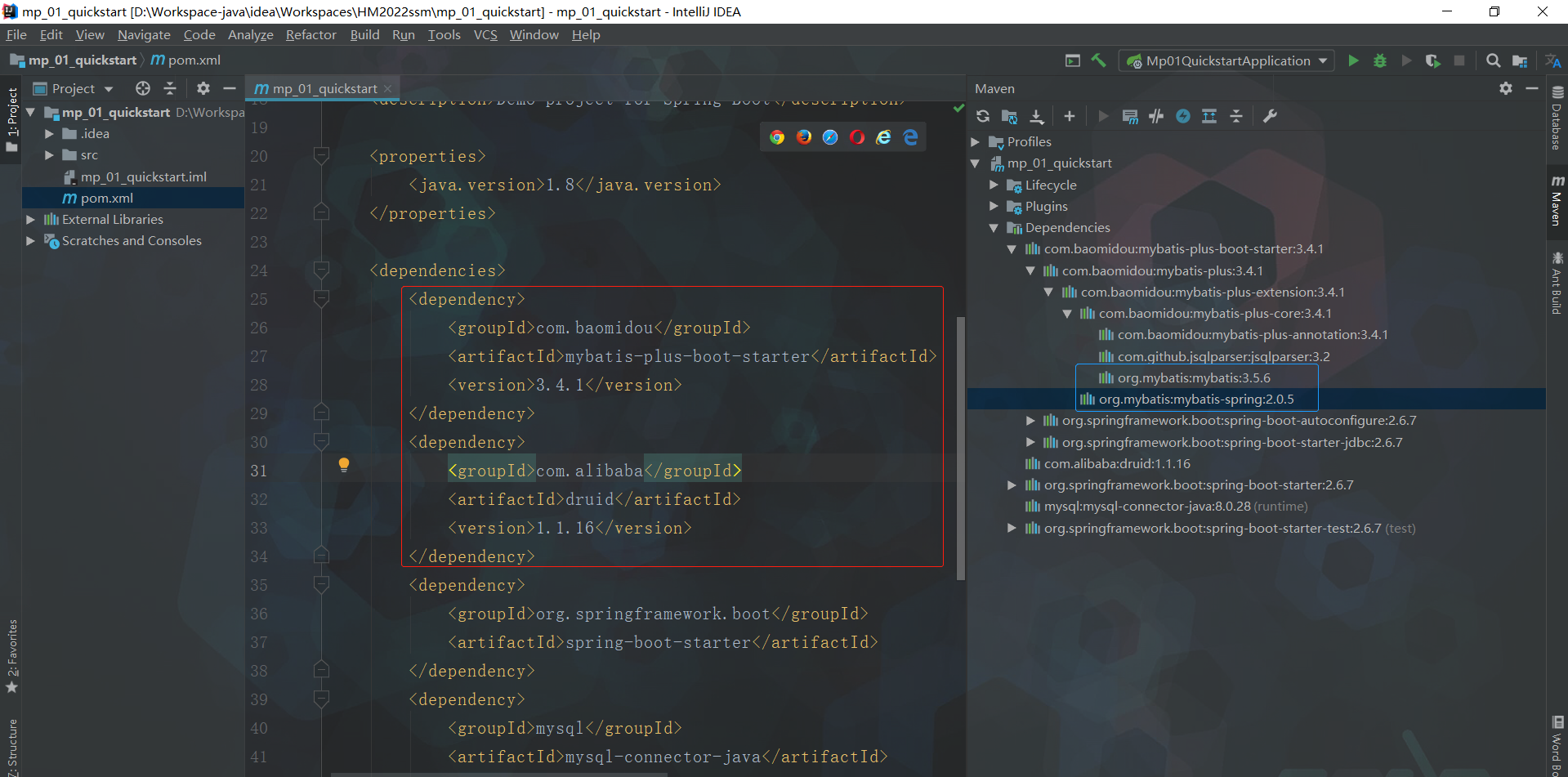This screenshot has height=777, width=1568.
Task: Open Project Structure icon in the main toolbar
Action: [x=1520, y=60]
